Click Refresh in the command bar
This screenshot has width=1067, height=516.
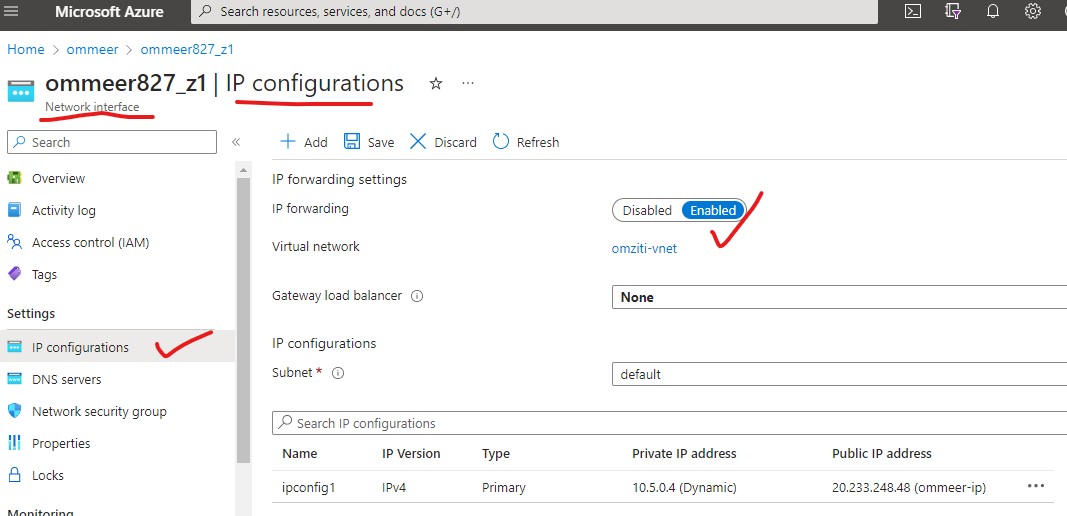tap(526, 142)
